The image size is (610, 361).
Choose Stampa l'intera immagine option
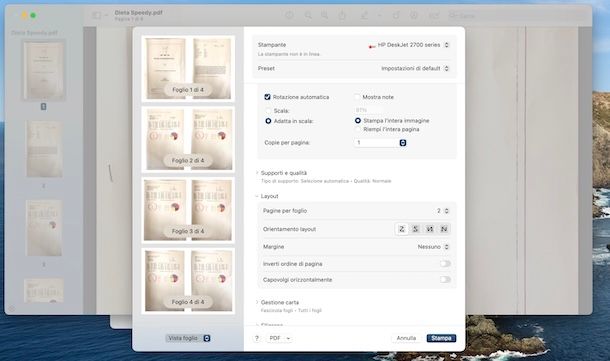358,121
